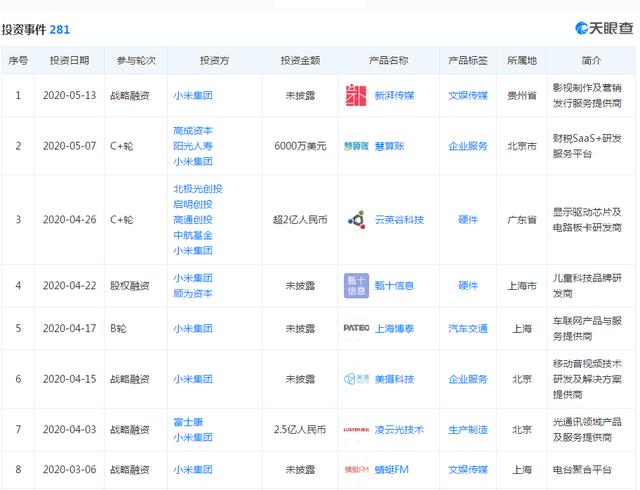Click the 高成资本 investor link
Viewport: 640px width, 490px height.
pos(193,131)
